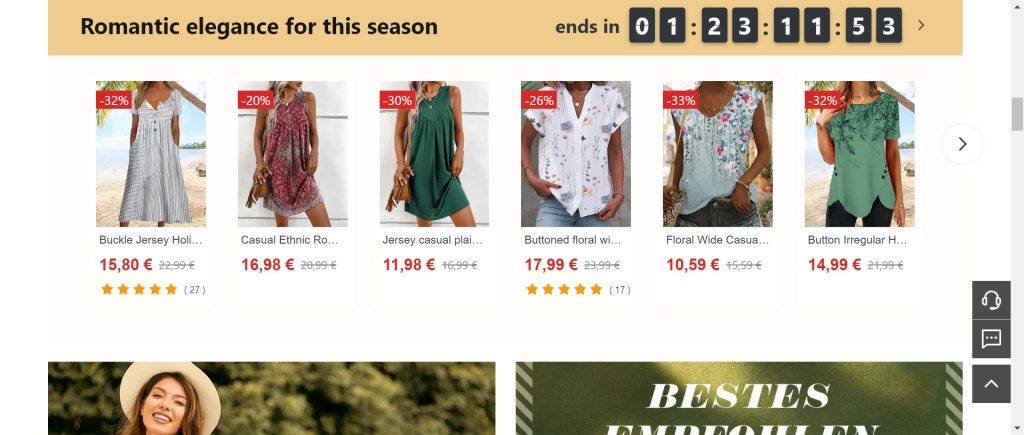
Task: Click Romantic elegance for this season heading
Action: (259, 26)
